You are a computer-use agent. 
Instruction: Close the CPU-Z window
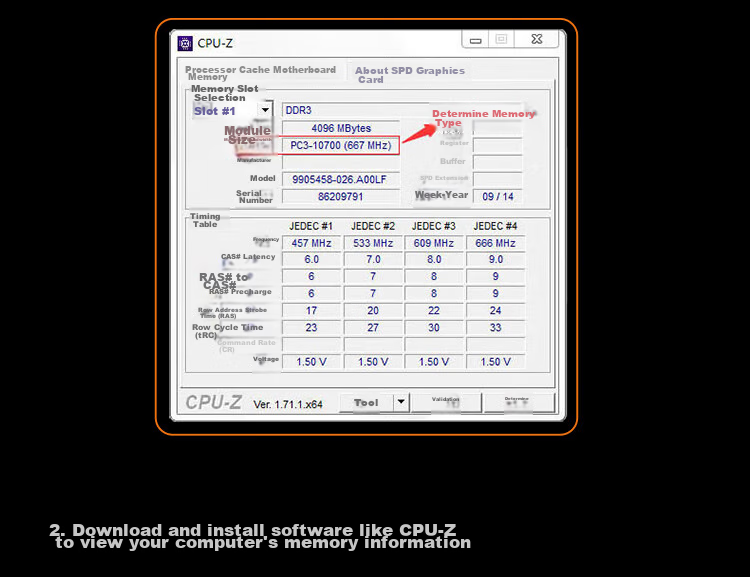pyautogui.click(x=537, y=39)
